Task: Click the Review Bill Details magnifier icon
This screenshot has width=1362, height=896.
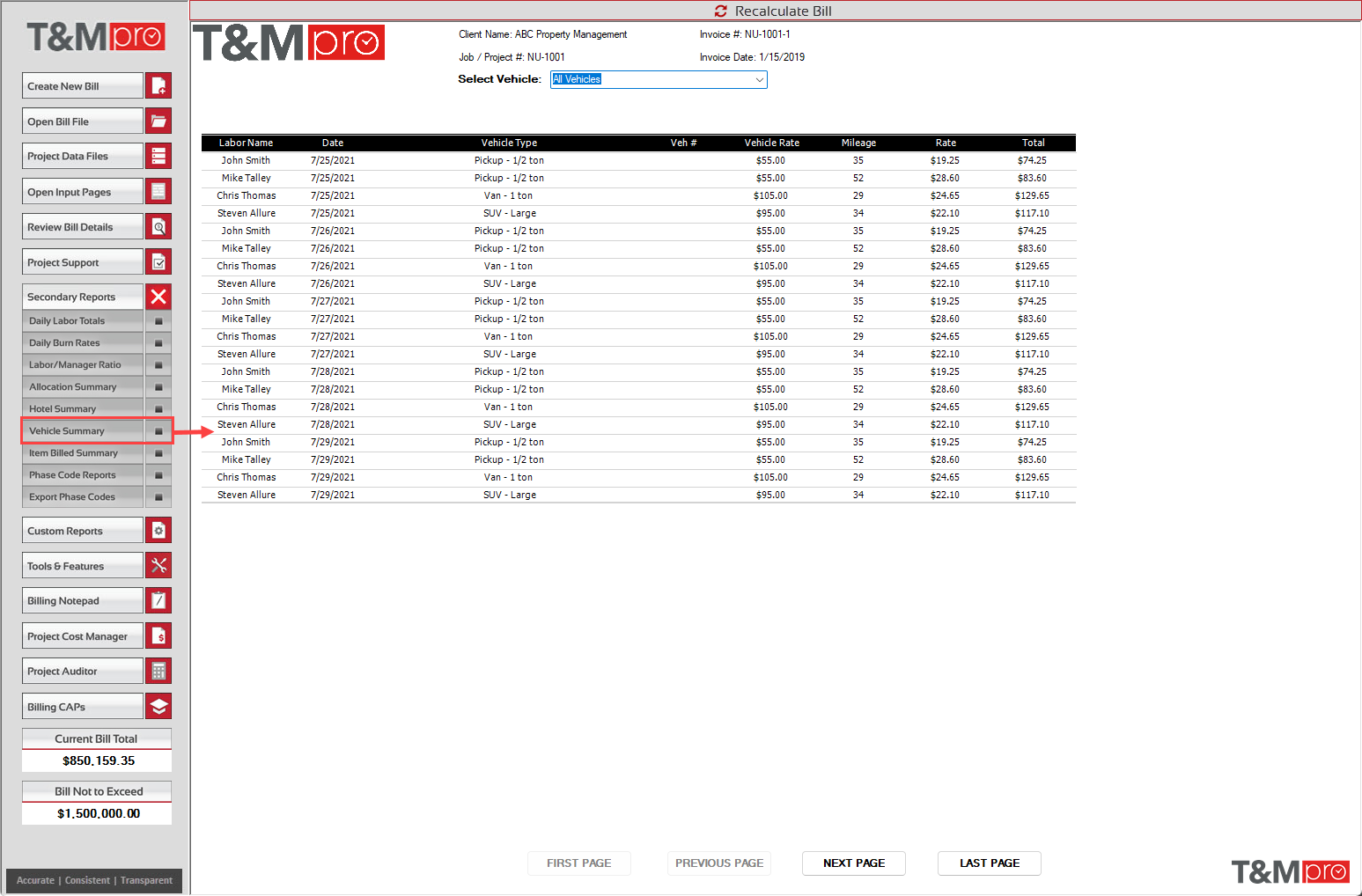Action: (x=158, y=226)
